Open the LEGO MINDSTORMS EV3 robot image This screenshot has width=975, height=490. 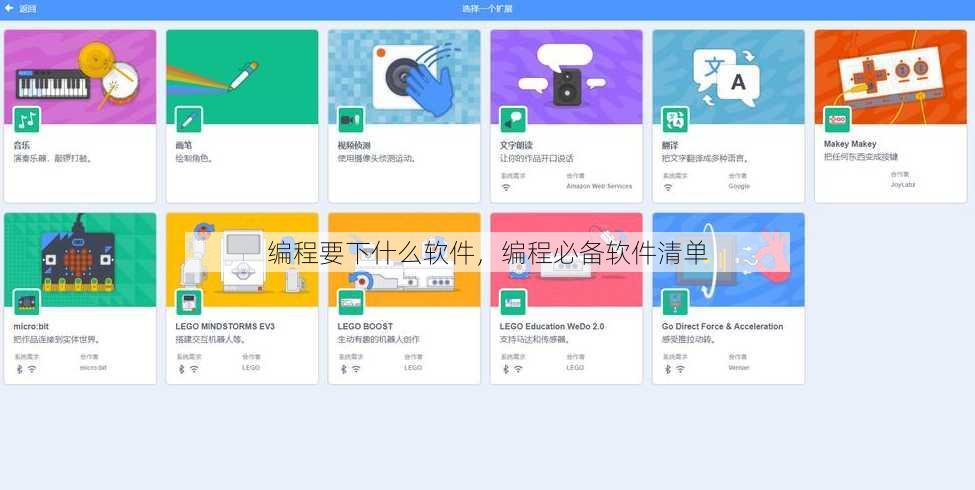tap(242, 259)
